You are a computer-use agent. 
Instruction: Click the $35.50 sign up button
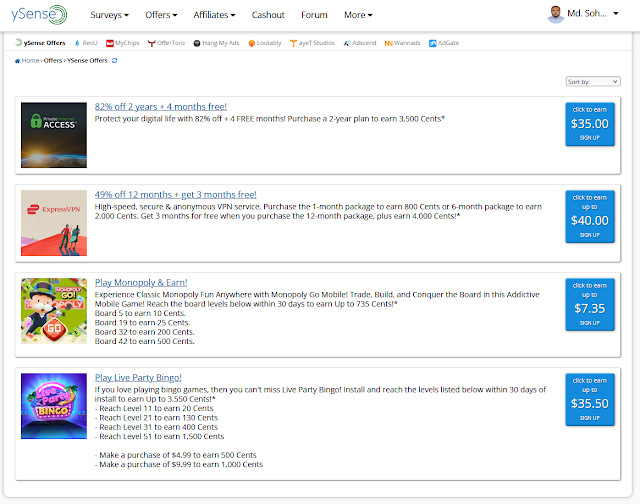click(x=590, y=400)
